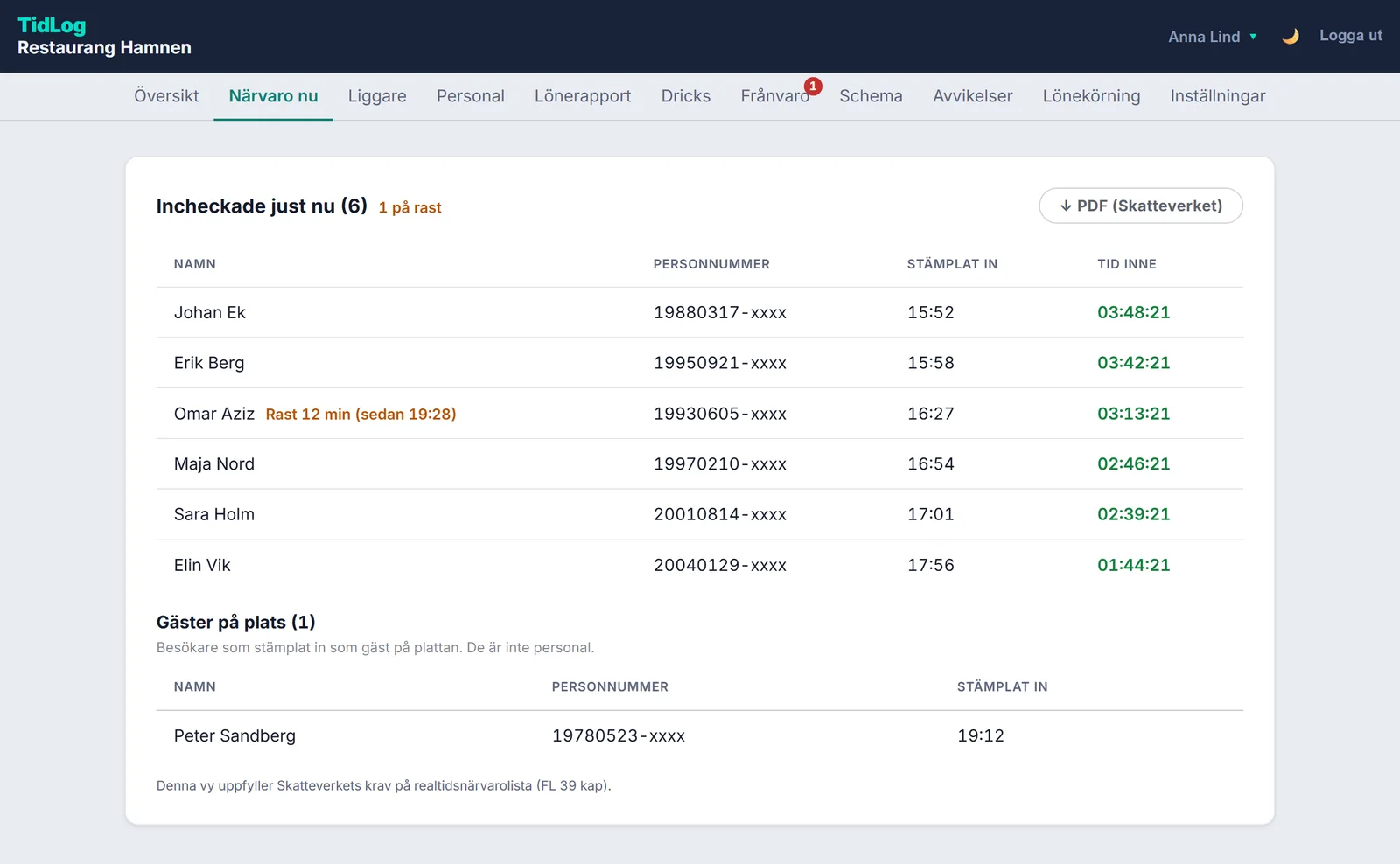Click the Gäster på plats (1) heading
The image size is (1400, 864).
[236, 622]
